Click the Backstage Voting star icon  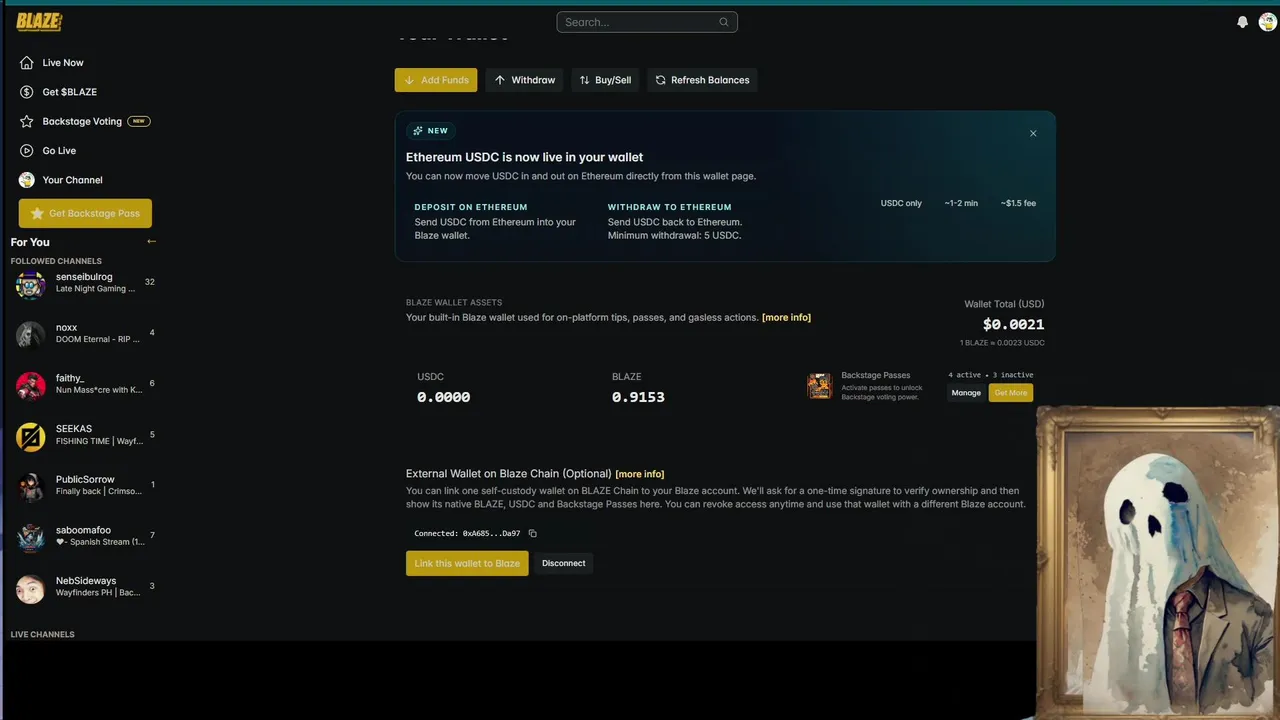[27, 121]
